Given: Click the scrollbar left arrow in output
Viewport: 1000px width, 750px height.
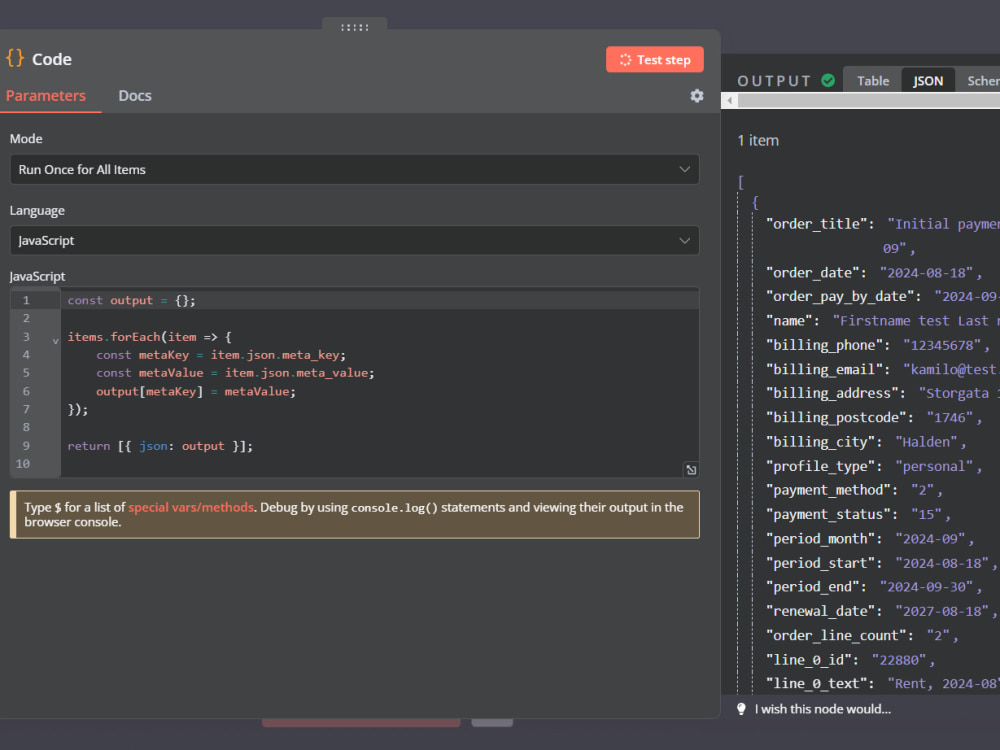Looking at the screenshot, I should pos(729,100).
